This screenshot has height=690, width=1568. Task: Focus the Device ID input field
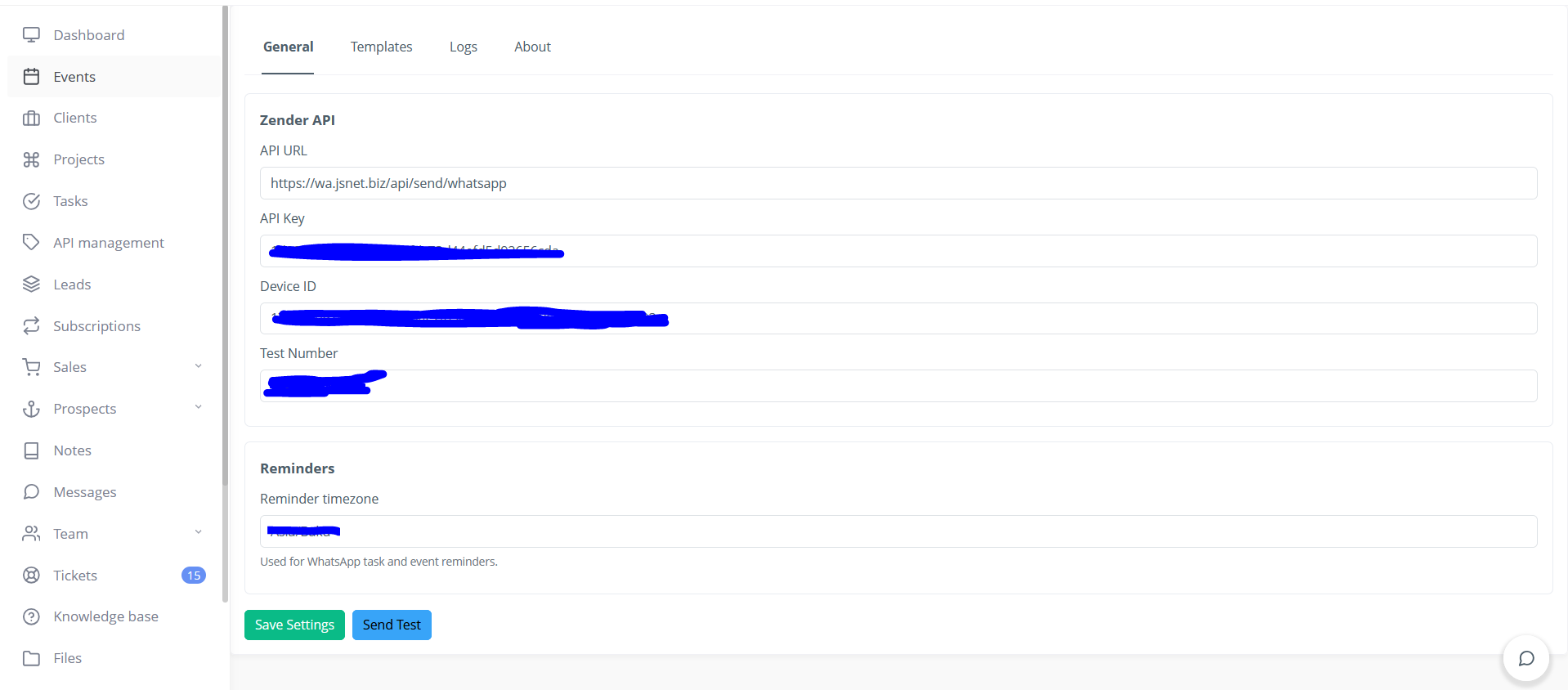898,319
